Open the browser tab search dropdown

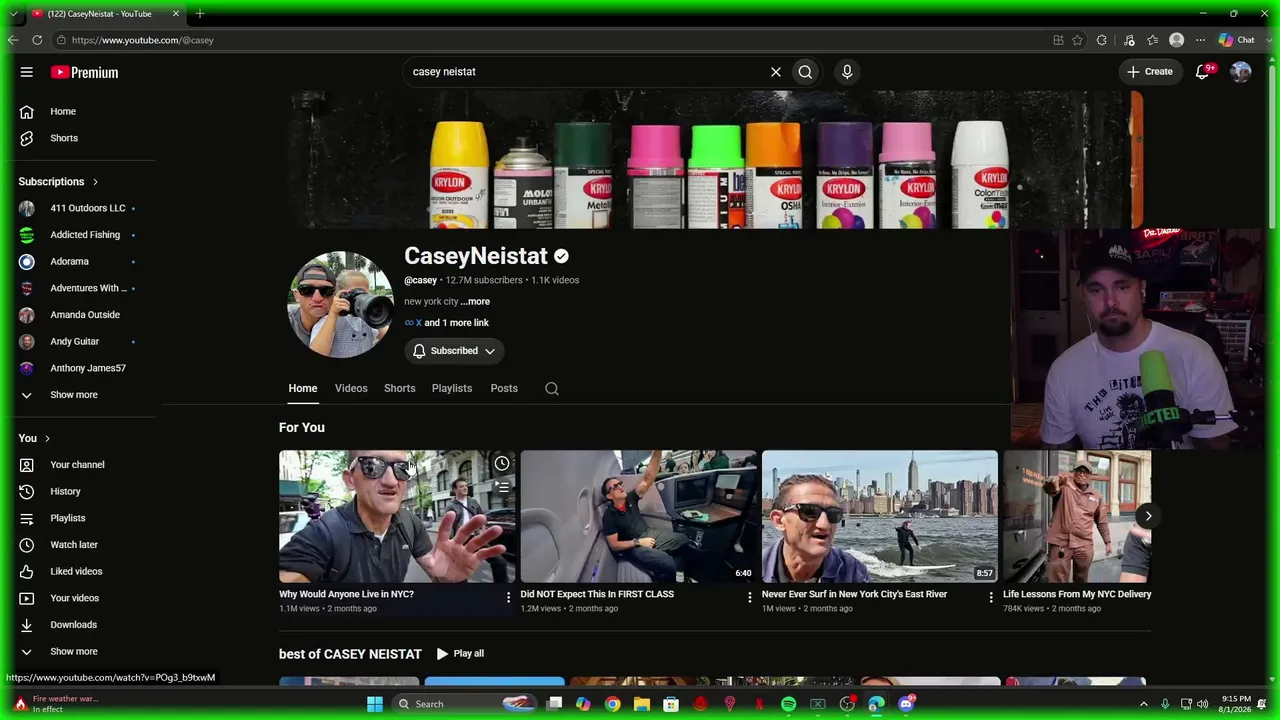click(x=13, y=14)
